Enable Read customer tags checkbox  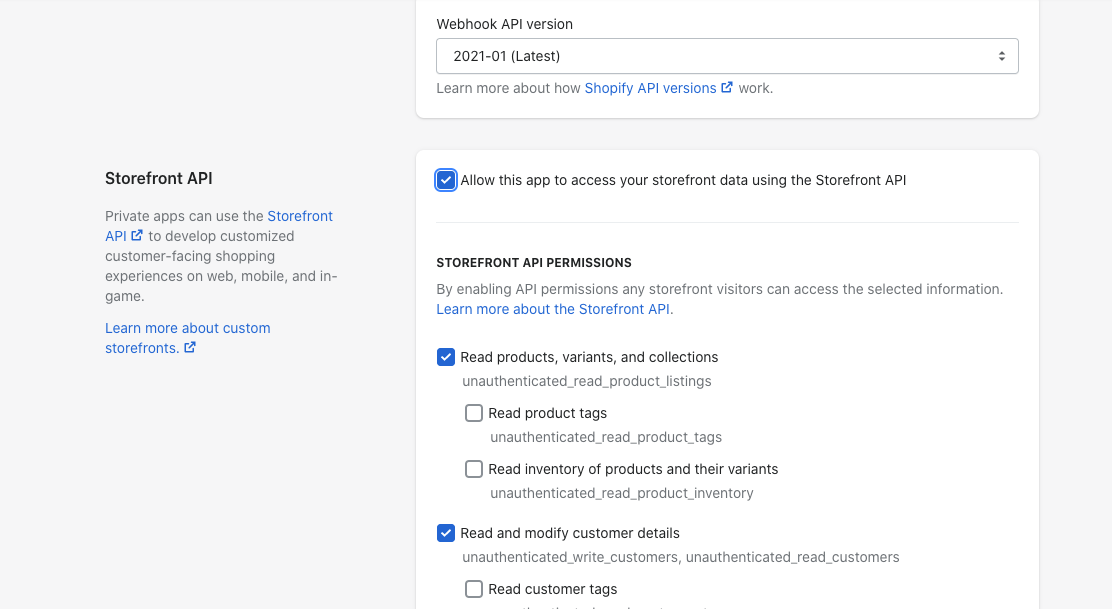tap(474, 589)
